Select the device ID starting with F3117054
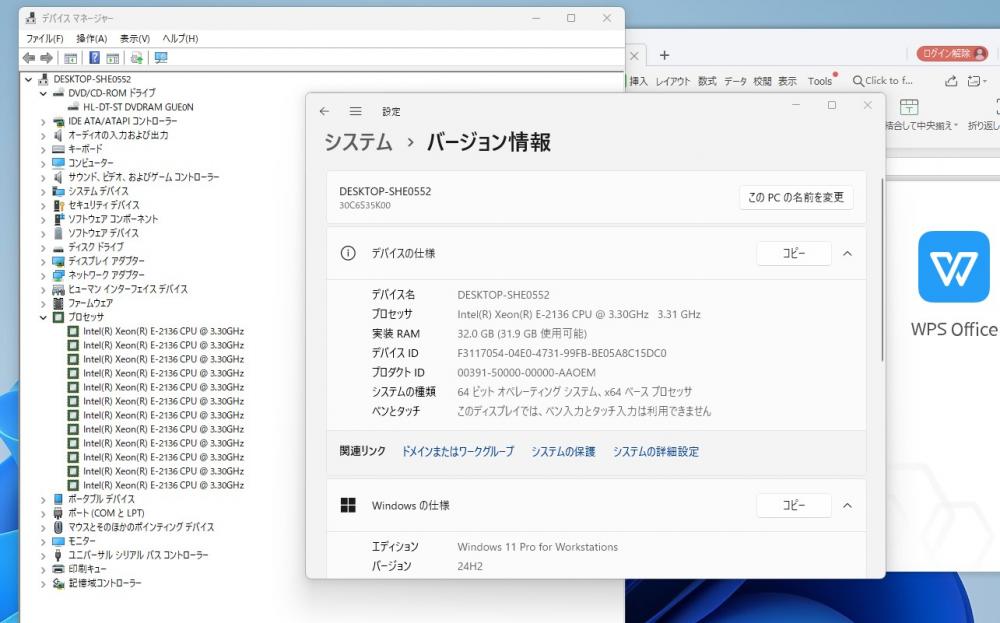Screen dimensions: 1000x623 (x=561, y=353)
